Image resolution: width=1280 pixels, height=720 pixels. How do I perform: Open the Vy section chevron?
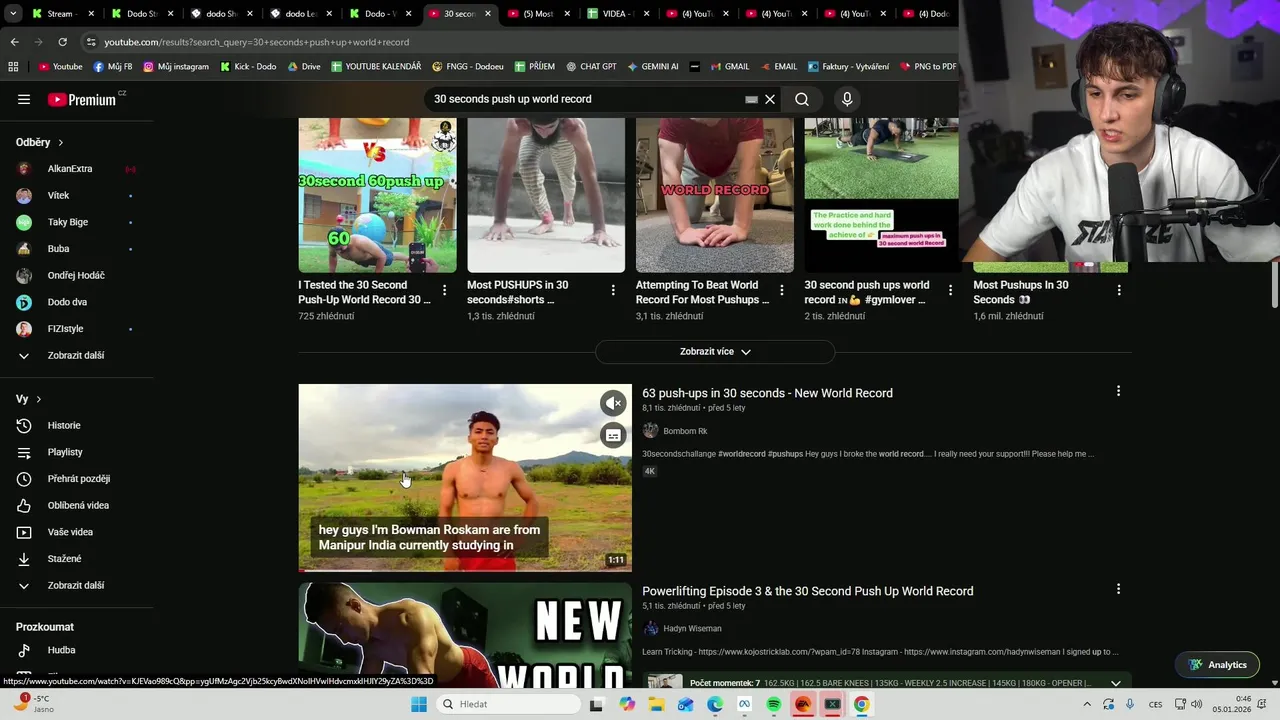(x=39, y=399)
